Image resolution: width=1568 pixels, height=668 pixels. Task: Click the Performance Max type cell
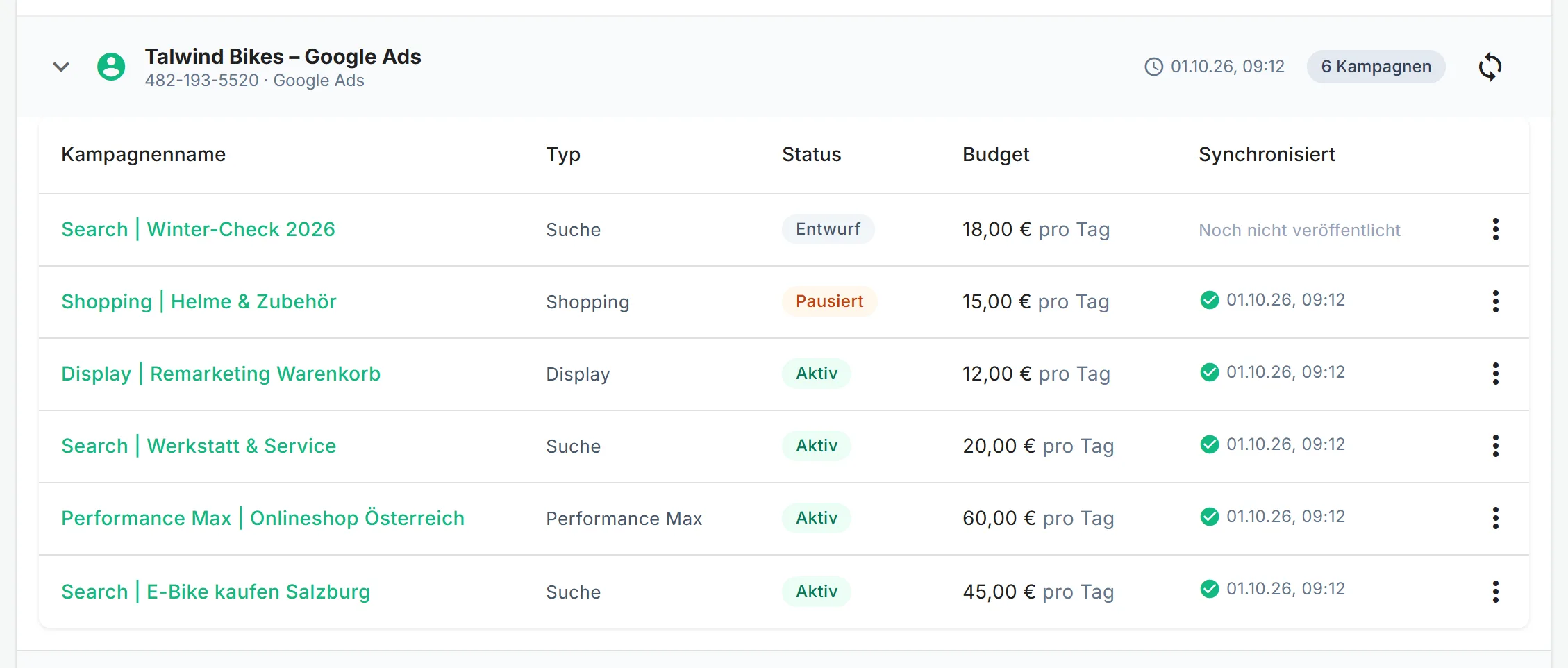click(624, 519)
